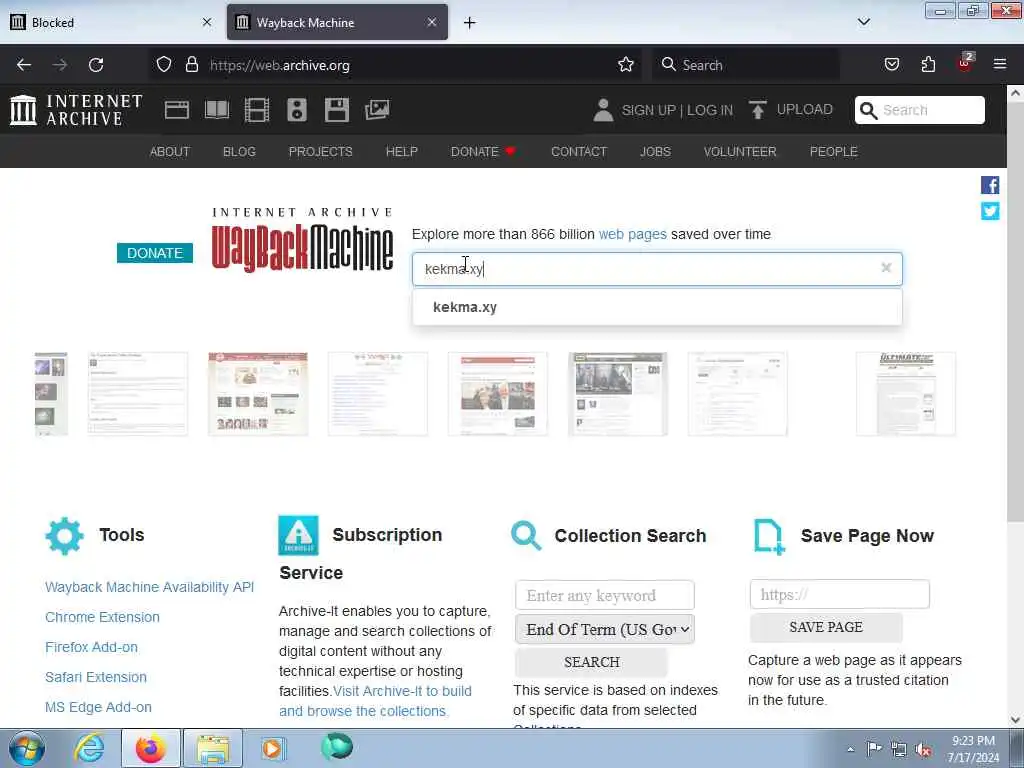
Task: Click the Firefox taskbar icon
Action: coord(150,748)
